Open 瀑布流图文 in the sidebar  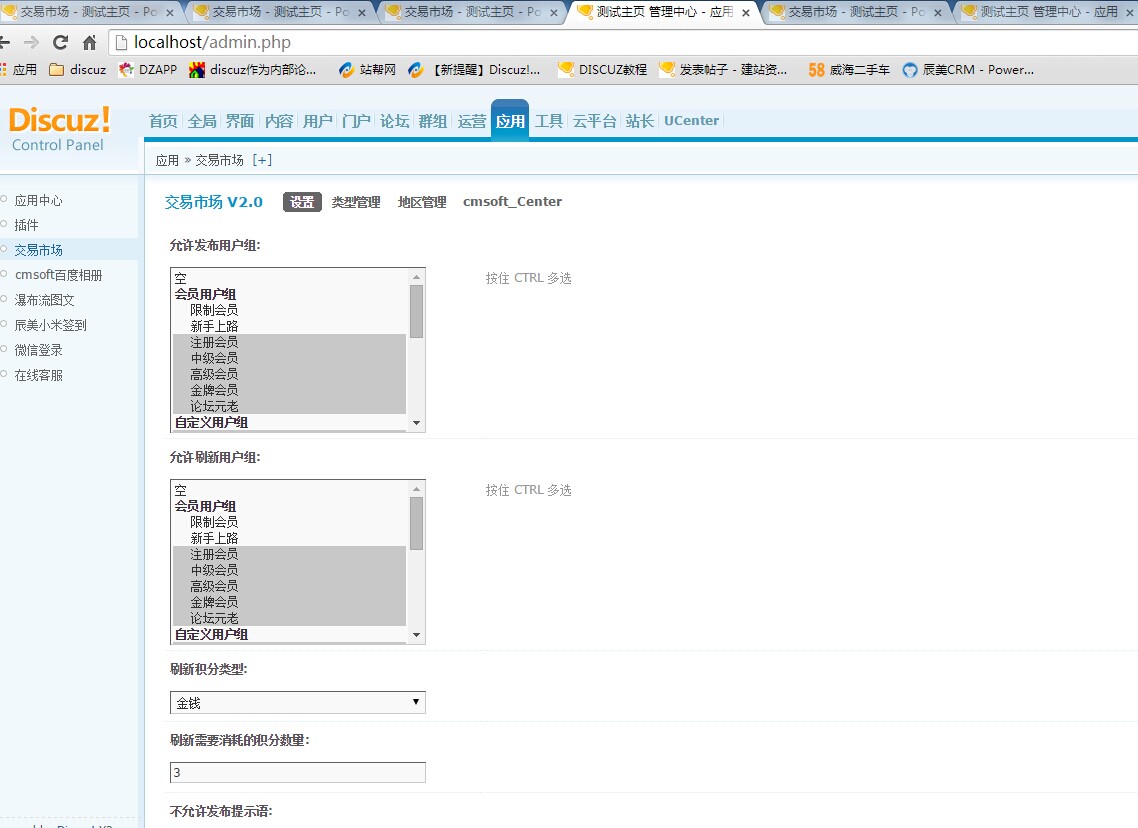(44, 300)
